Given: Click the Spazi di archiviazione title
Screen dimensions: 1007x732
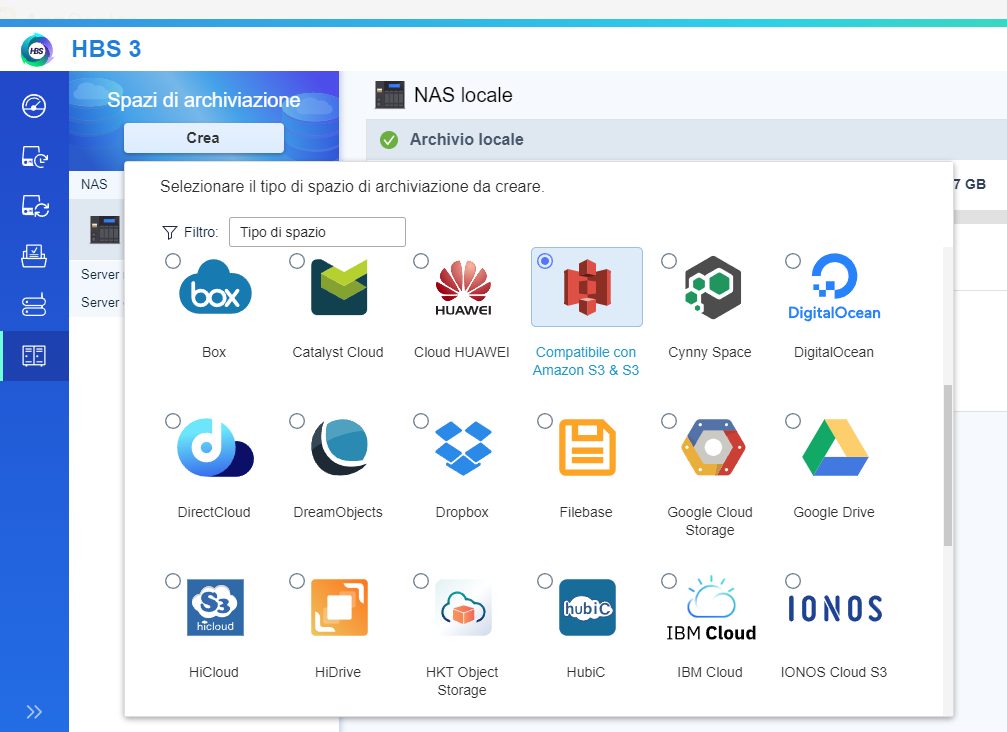Looking at the screenshot, I should [204, 100].
